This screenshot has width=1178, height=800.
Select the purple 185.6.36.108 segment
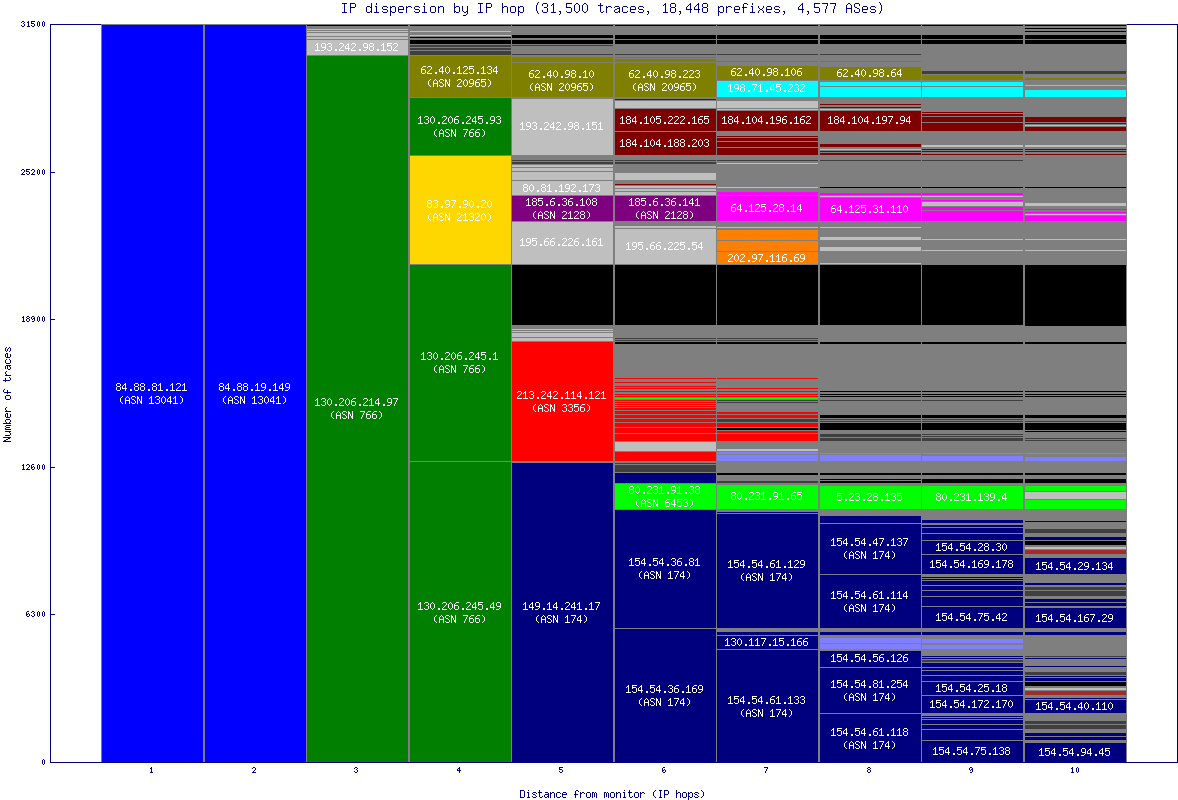tap(563, 206)
